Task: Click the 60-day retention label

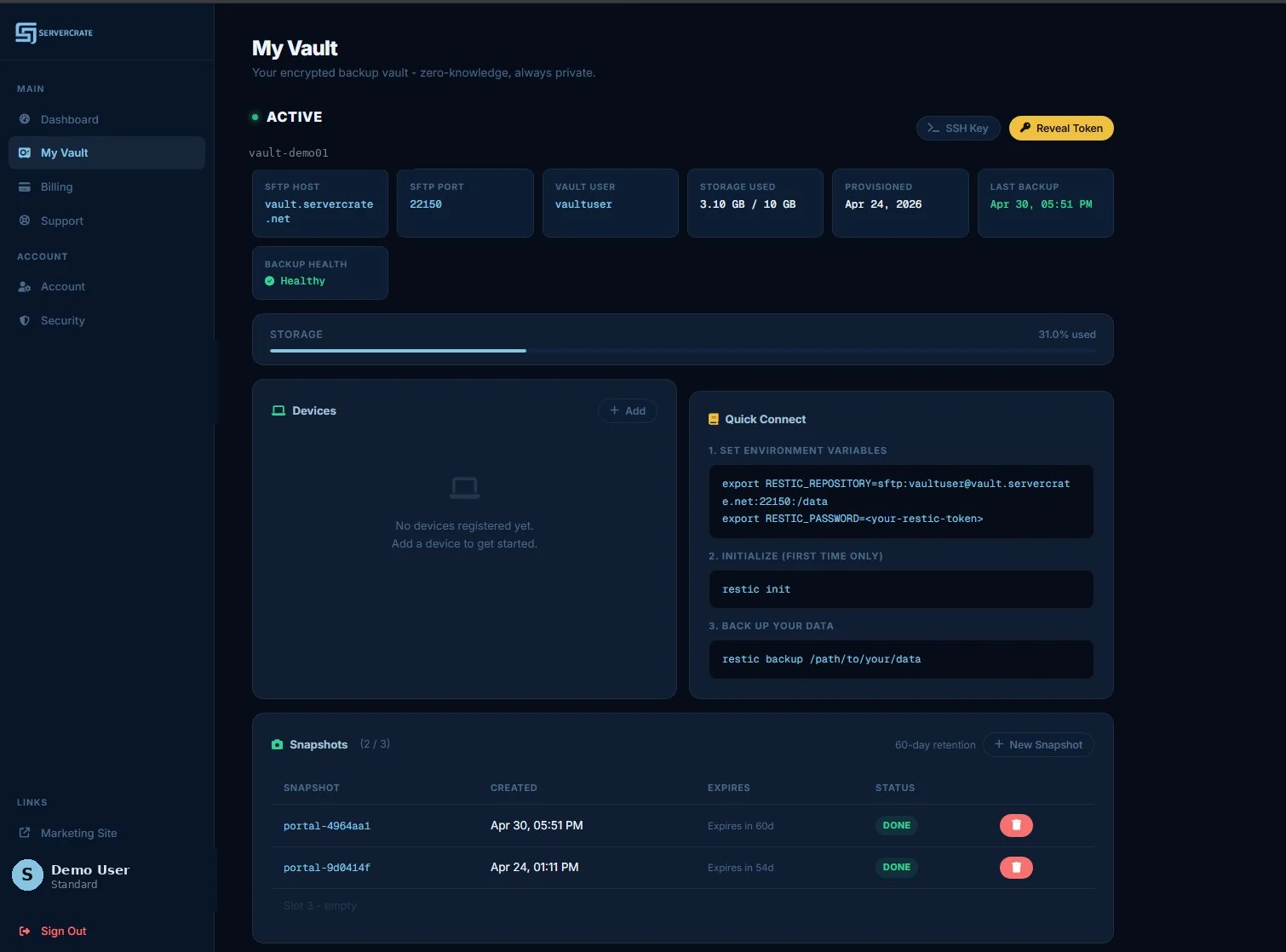Action: coord(935,745)
